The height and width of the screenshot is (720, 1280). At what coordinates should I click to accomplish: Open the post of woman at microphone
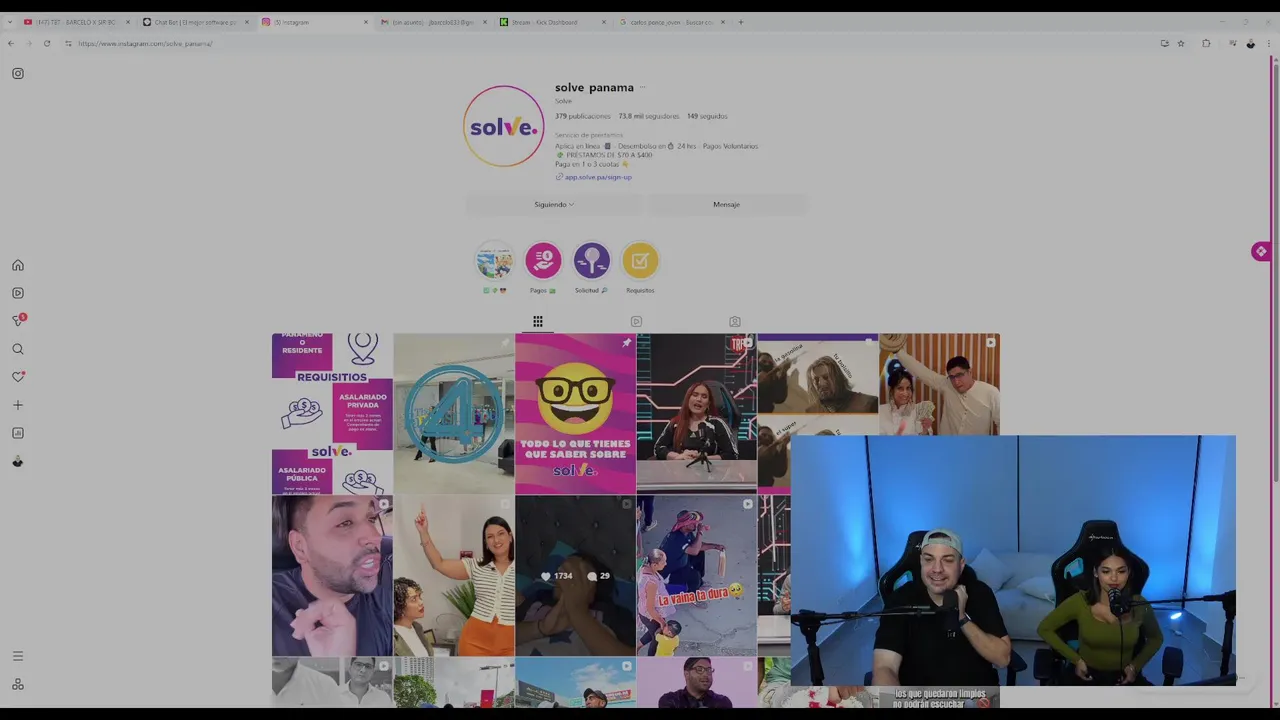696,413
